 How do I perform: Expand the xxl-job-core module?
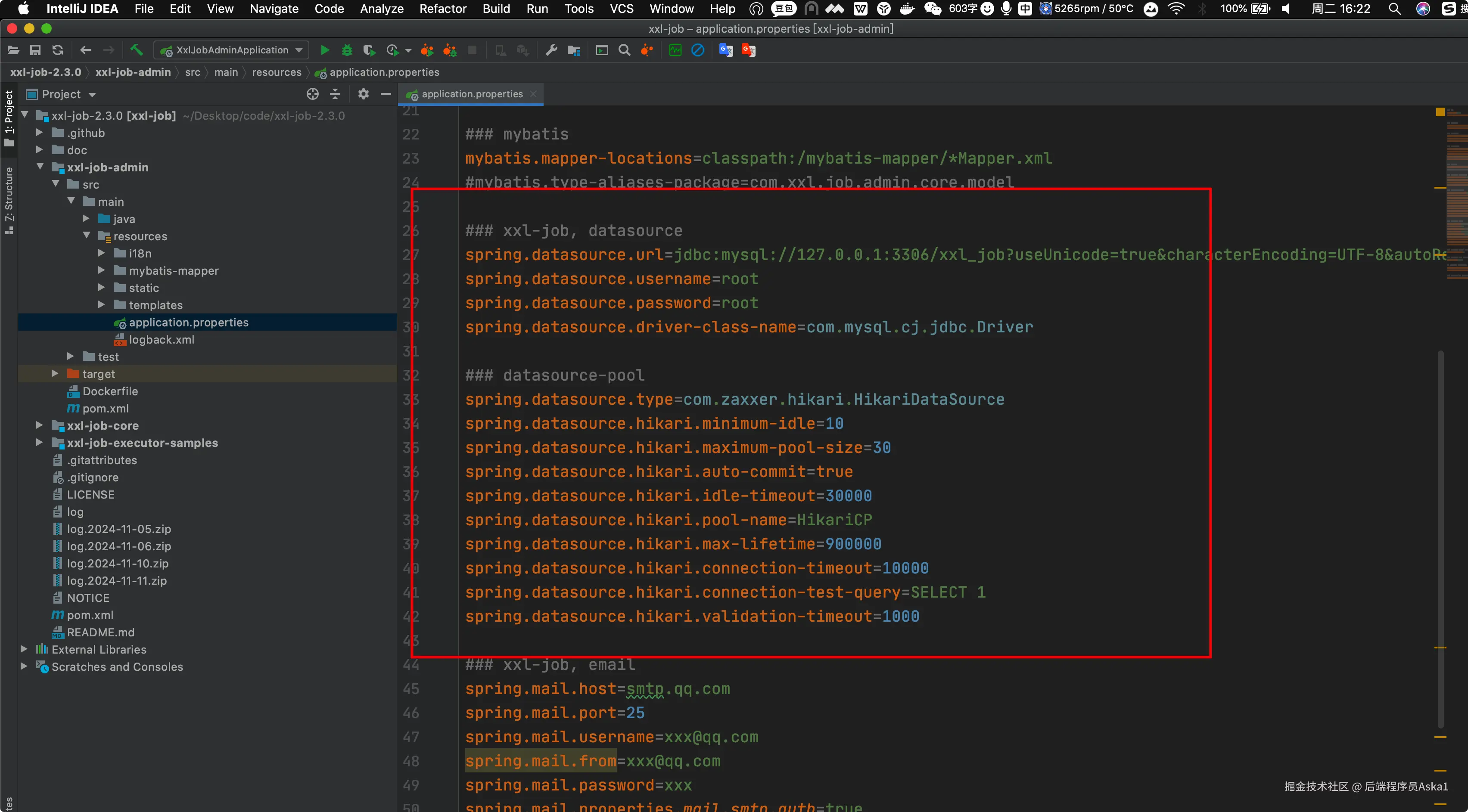point(39,425)
